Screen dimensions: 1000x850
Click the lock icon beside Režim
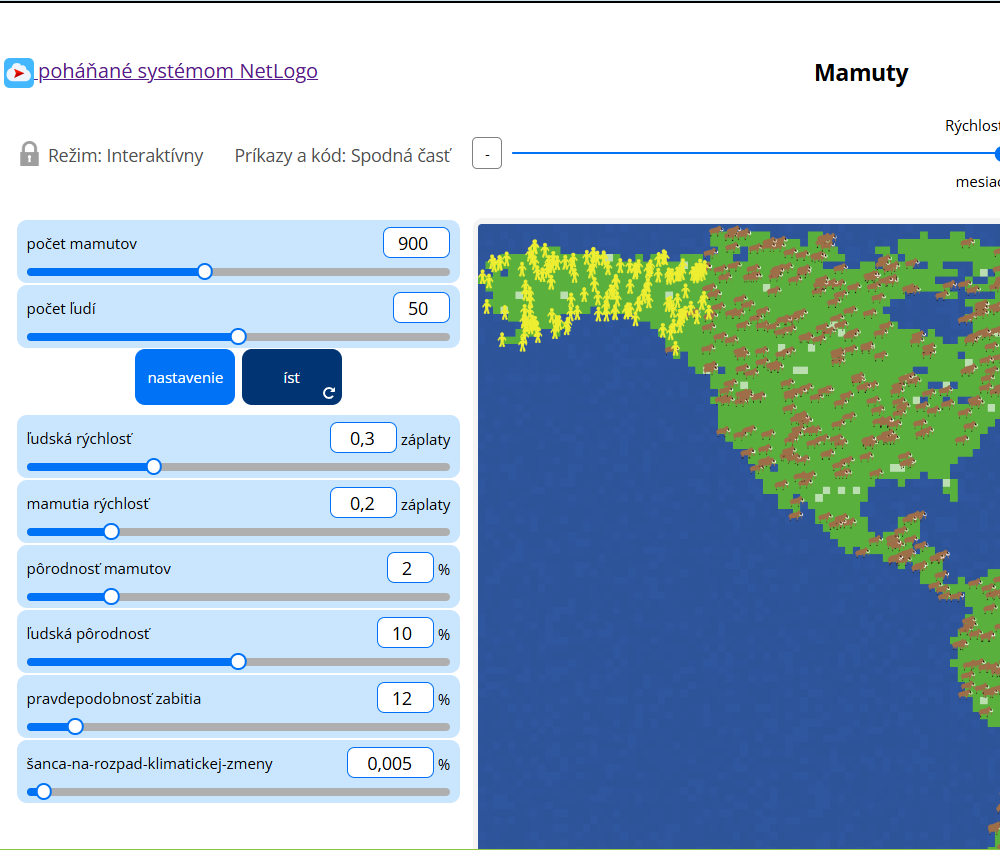click(29, 154)
